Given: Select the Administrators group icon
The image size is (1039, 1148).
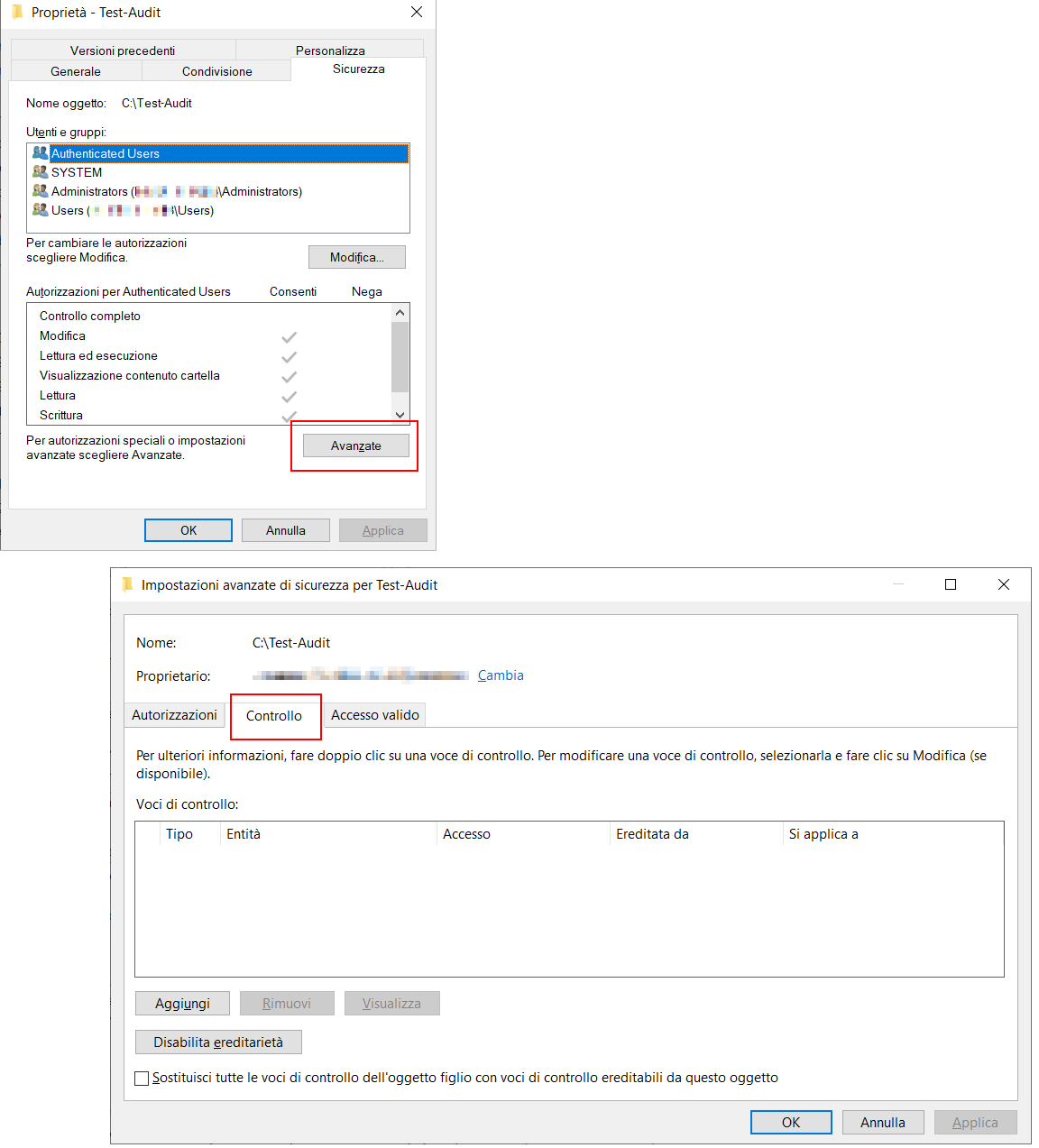Looking at the screenshot, I should 40,191.
